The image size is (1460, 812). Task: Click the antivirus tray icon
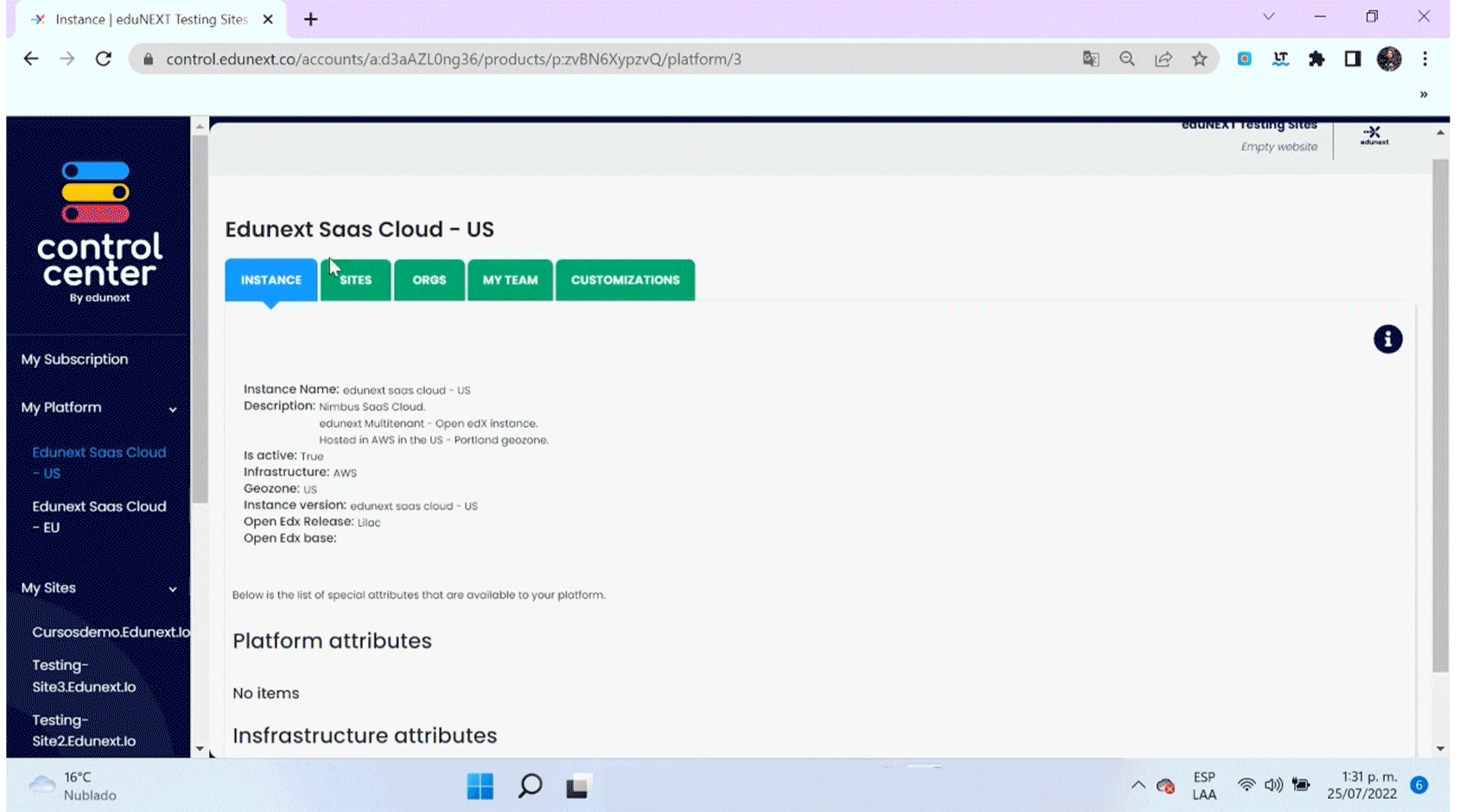pyautogui.click(x=1165, y=786)
